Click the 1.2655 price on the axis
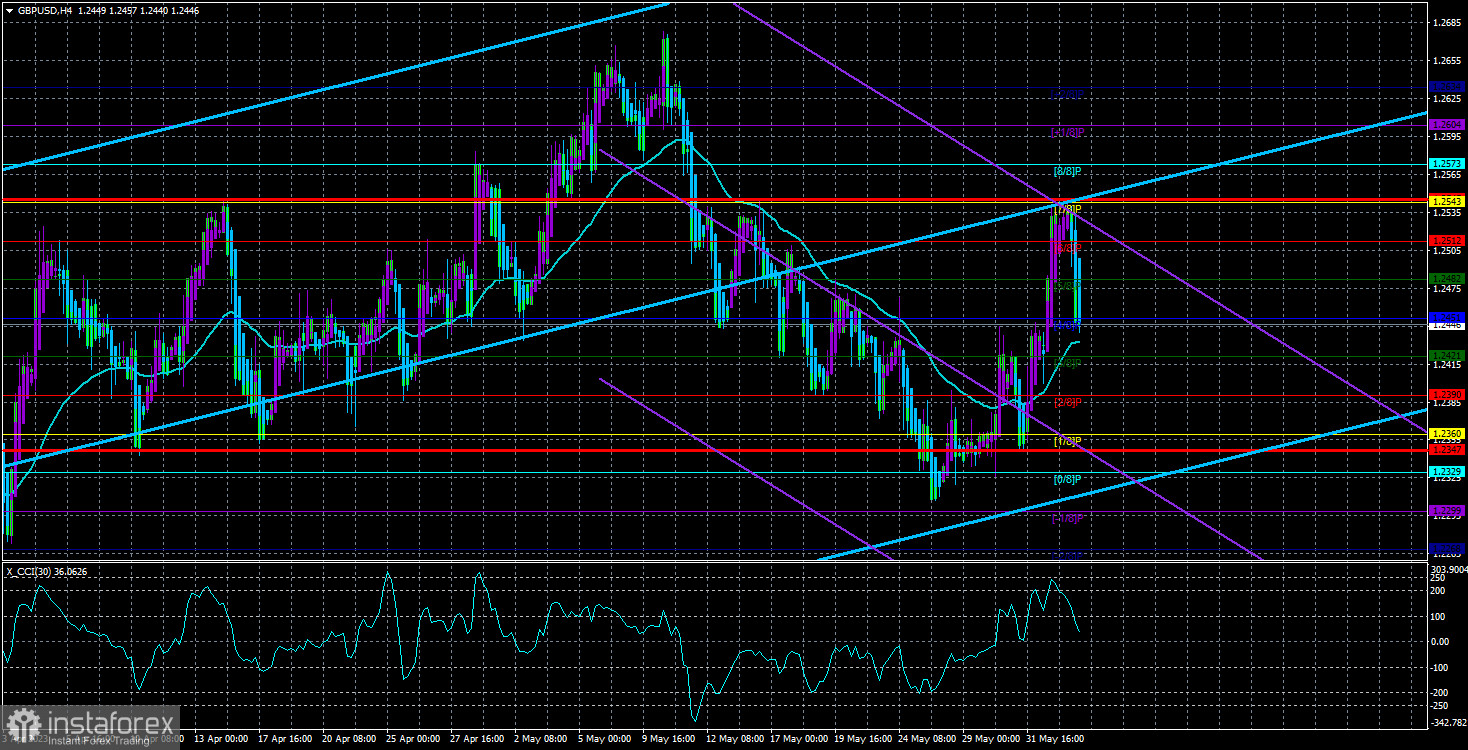This screenshot has height=750, width=1468. [x=1447, y=60]
